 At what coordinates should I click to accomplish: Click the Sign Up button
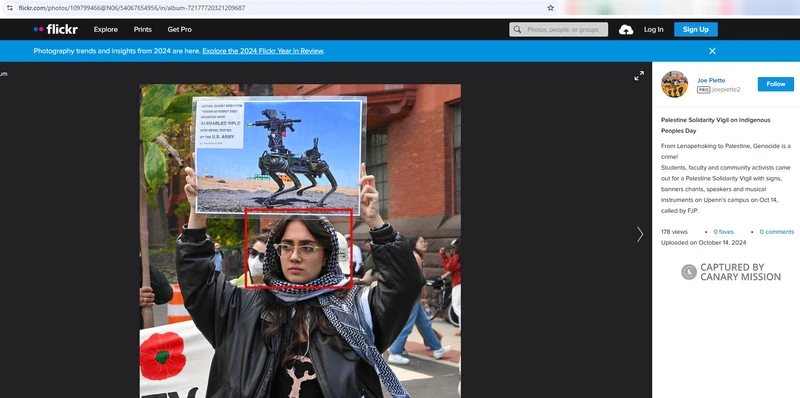(x=695, y=30)
